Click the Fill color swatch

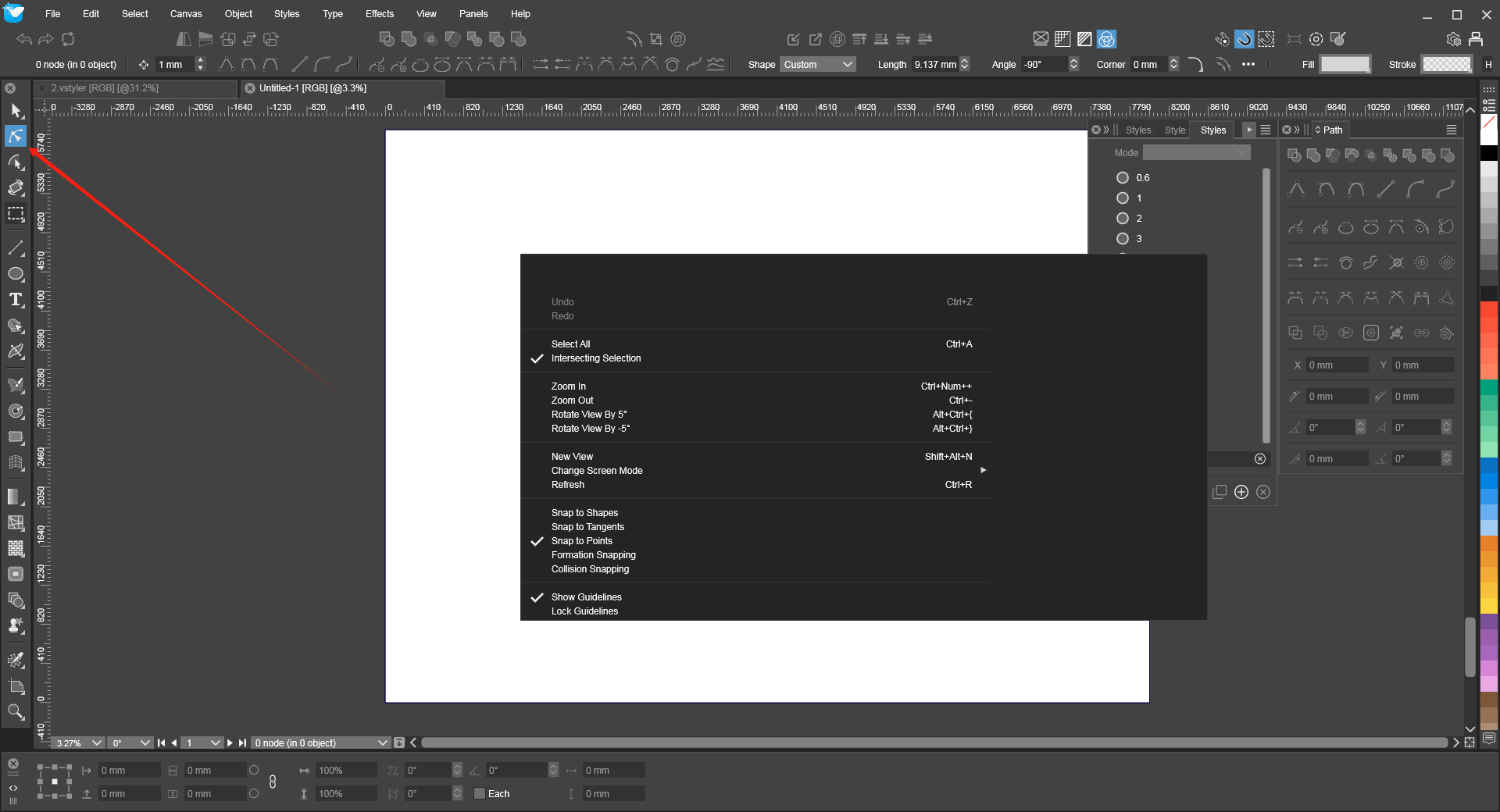tap(1345, 65)
